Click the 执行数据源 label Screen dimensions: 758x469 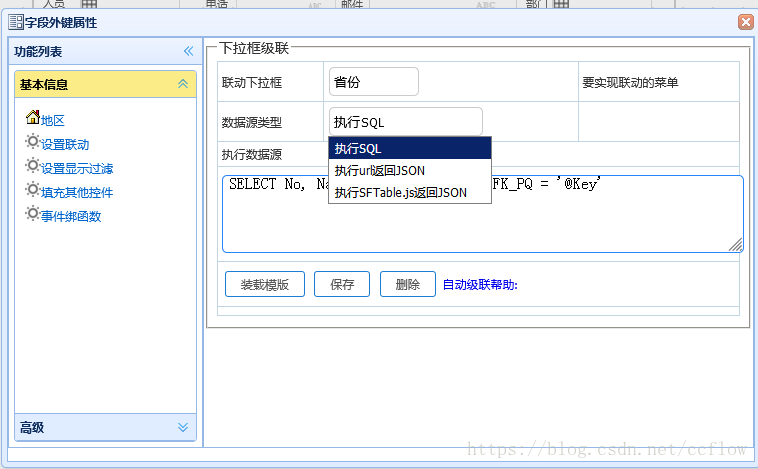[252, 155]
